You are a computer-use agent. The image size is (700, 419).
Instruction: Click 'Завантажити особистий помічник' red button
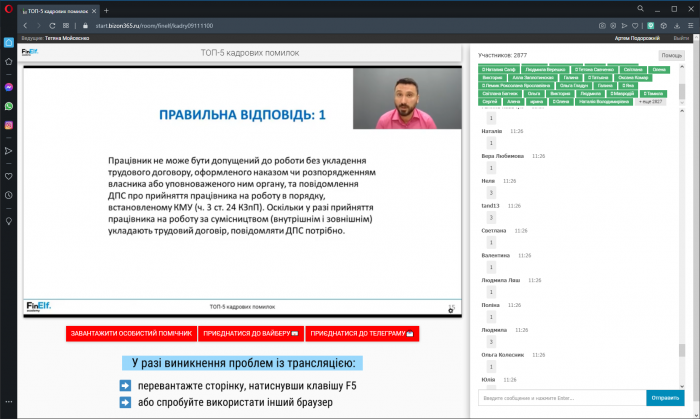click(131, 333)
